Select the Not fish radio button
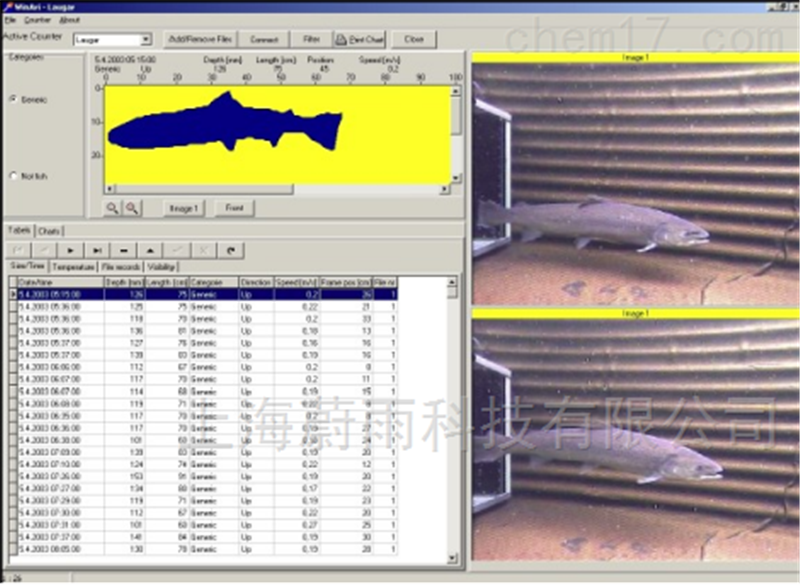Image resolution: width=800 pixels, height=585 pixels. (13, 176)
